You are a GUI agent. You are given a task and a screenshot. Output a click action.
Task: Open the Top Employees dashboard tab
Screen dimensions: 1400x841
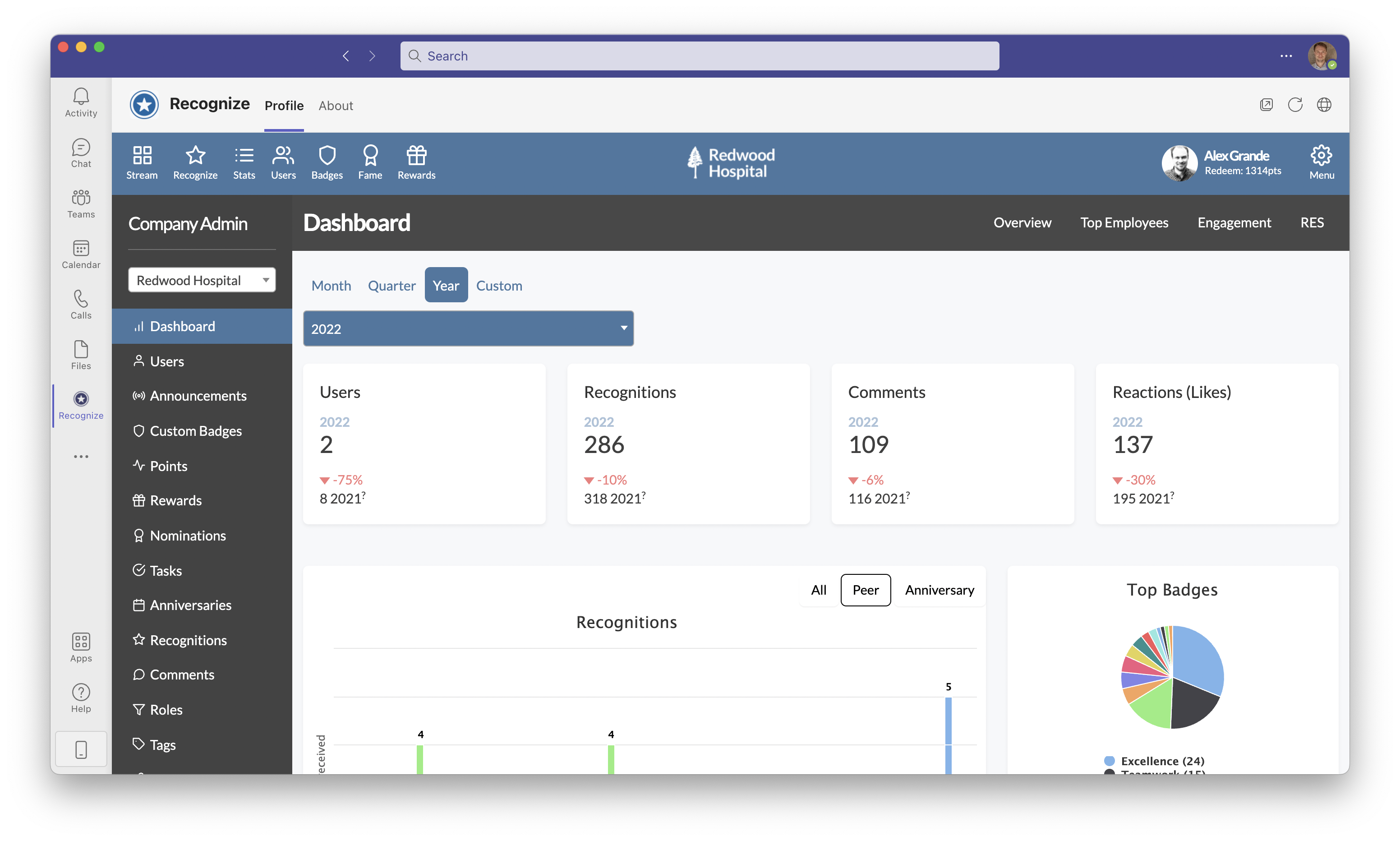1124,222
